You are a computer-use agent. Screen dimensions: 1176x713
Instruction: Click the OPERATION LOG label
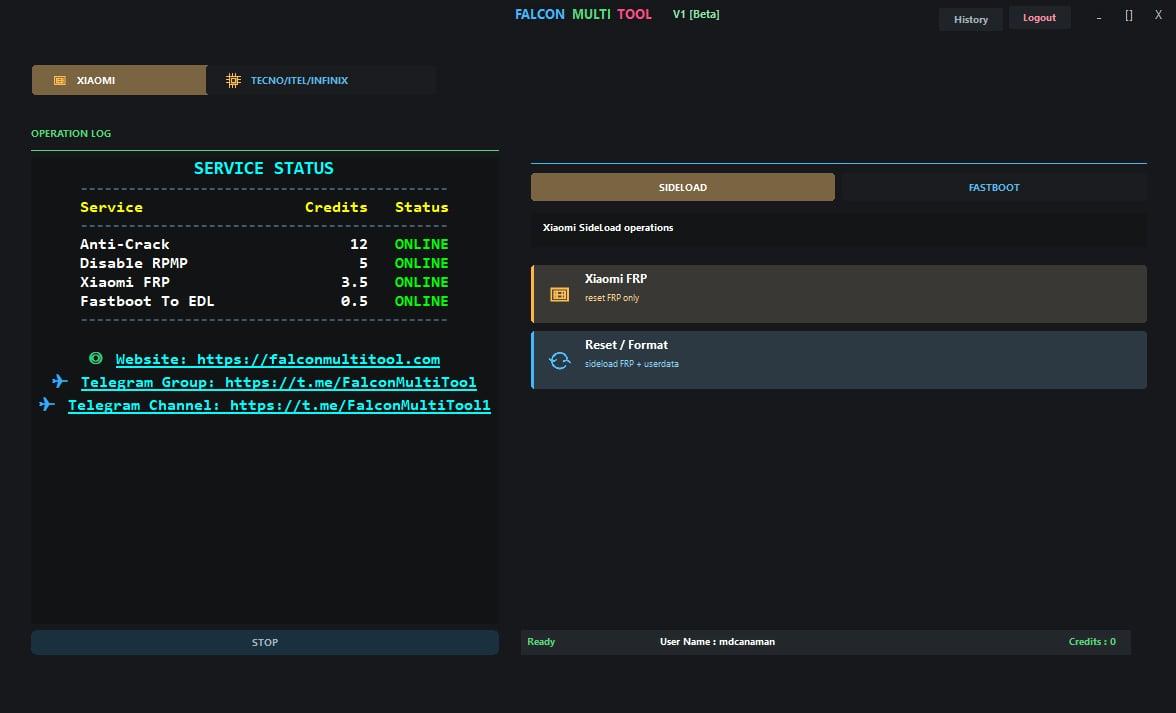tap(71, 133)
